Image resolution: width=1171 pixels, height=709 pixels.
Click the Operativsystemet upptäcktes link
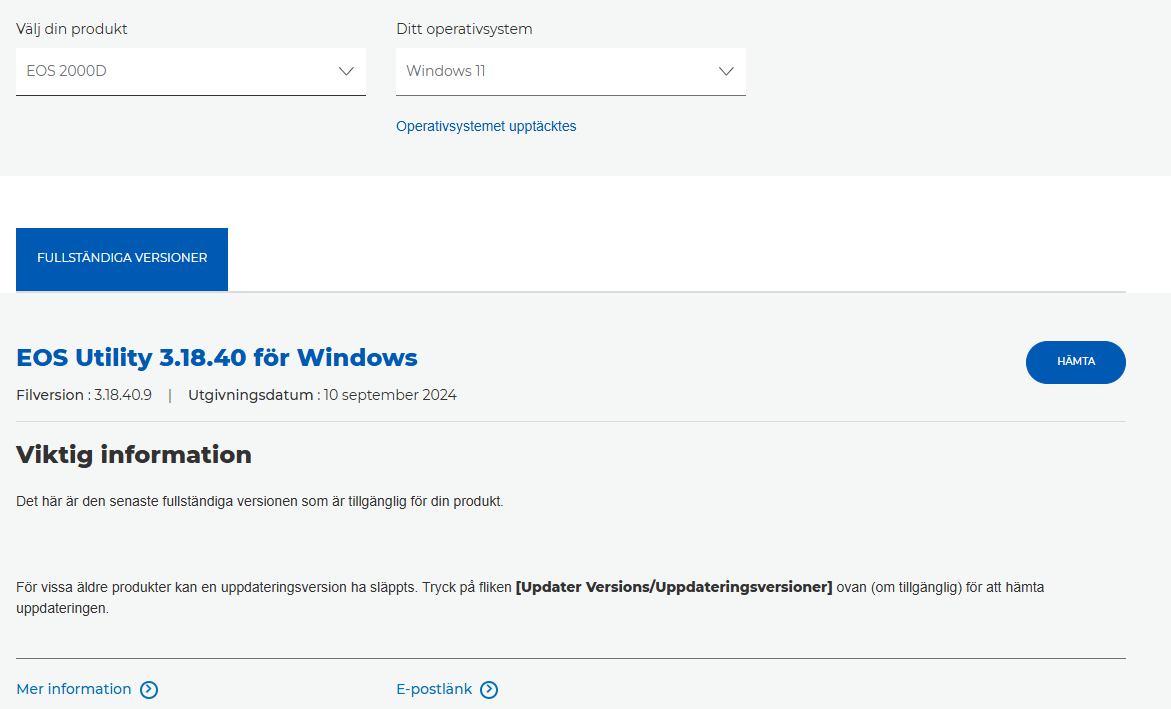pos(486,126)
